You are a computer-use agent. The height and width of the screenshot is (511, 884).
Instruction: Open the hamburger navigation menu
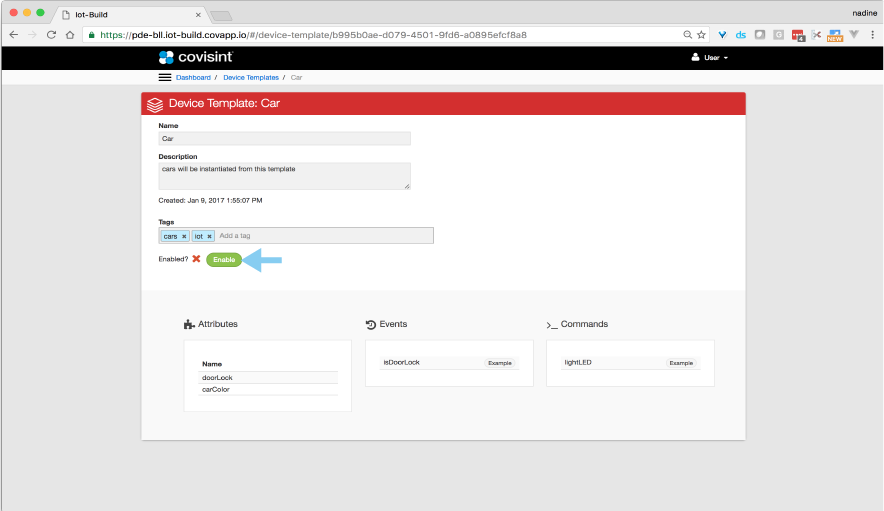point(165,77)
